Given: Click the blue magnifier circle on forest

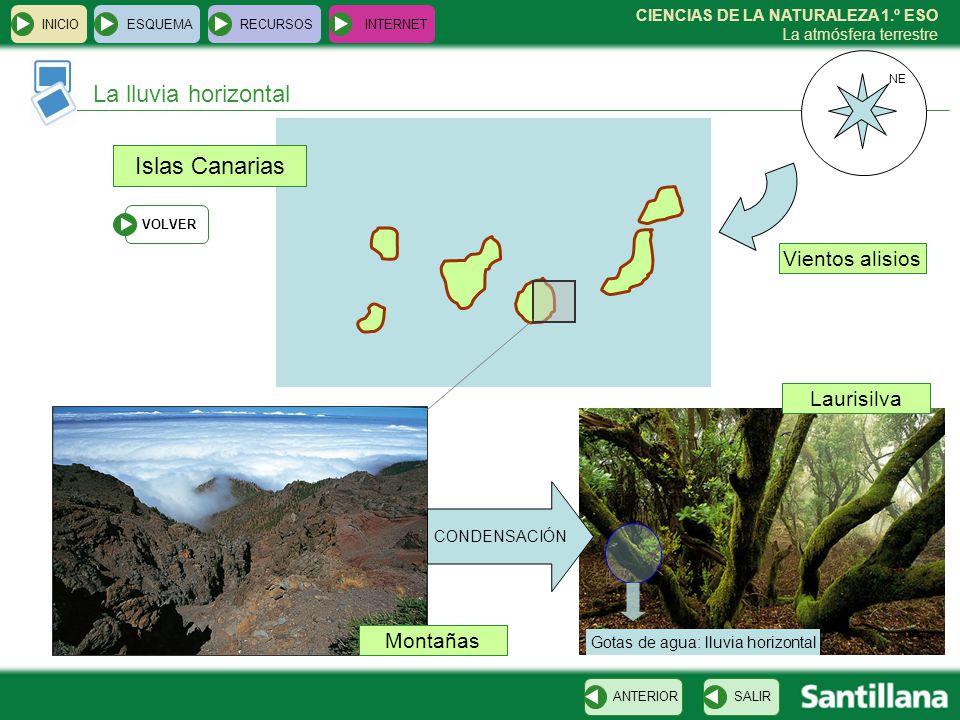Looking at the screenshot, I should pos(633,552).
